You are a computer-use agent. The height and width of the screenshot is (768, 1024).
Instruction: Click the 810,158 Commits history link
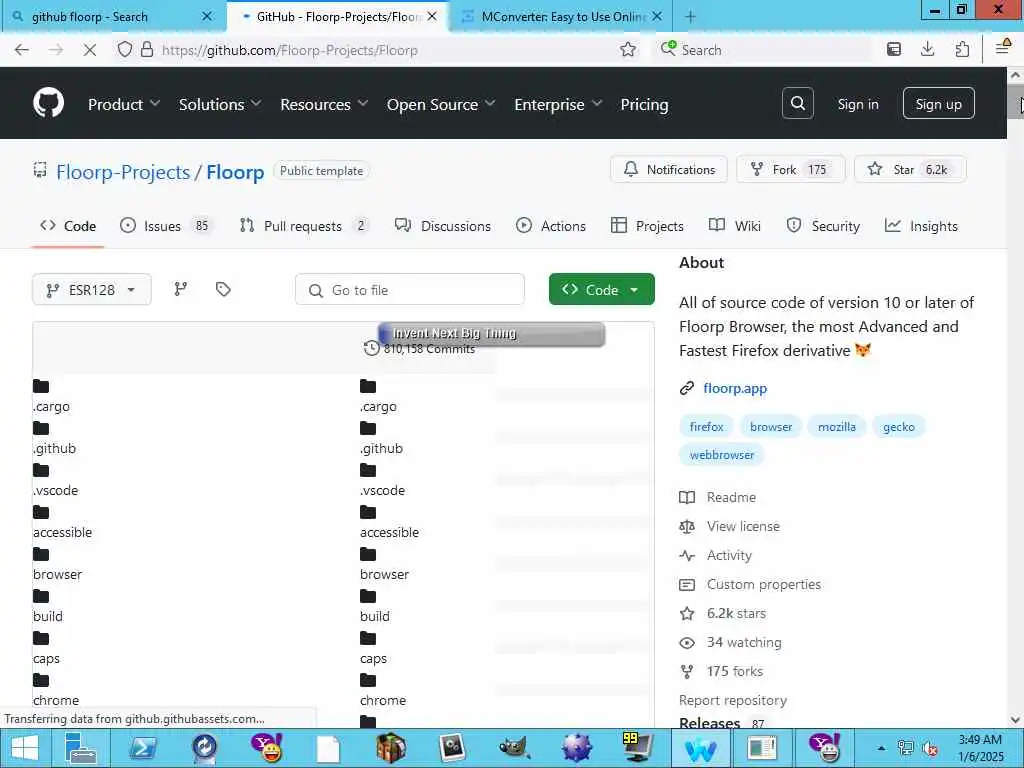420,349
